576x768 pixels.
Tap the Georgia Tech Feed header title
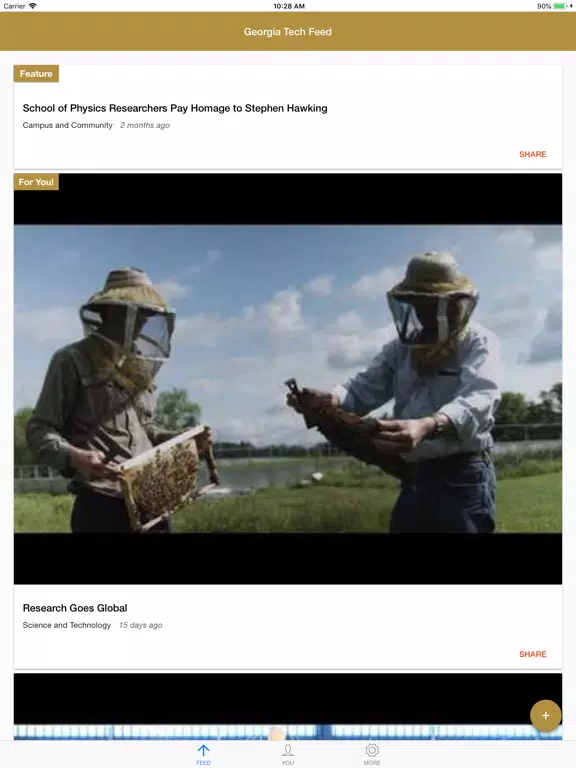pos(288,32)
